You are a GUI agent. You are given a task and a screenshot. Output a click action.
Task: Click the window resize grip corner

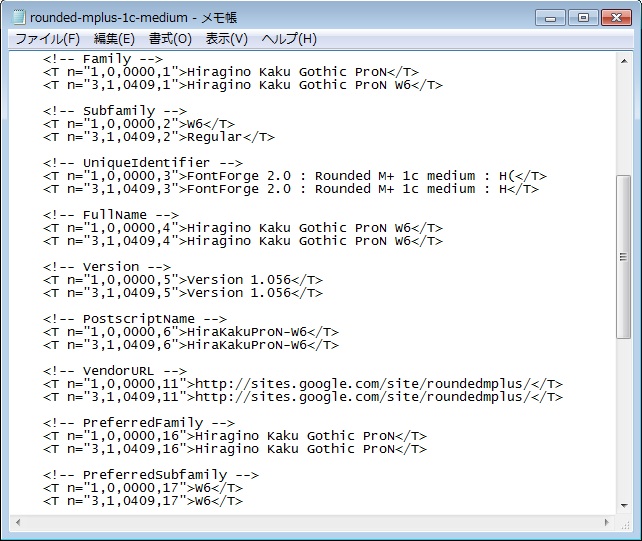point(625,524)
